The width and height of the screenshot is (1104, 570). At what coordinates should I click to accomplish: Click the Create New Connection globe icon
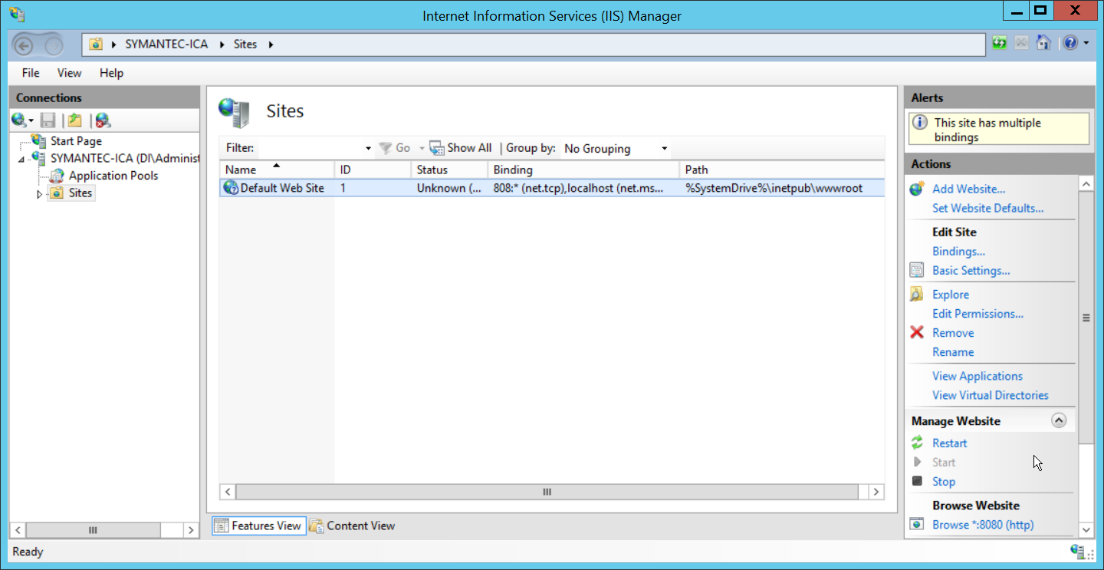[19, 120]
